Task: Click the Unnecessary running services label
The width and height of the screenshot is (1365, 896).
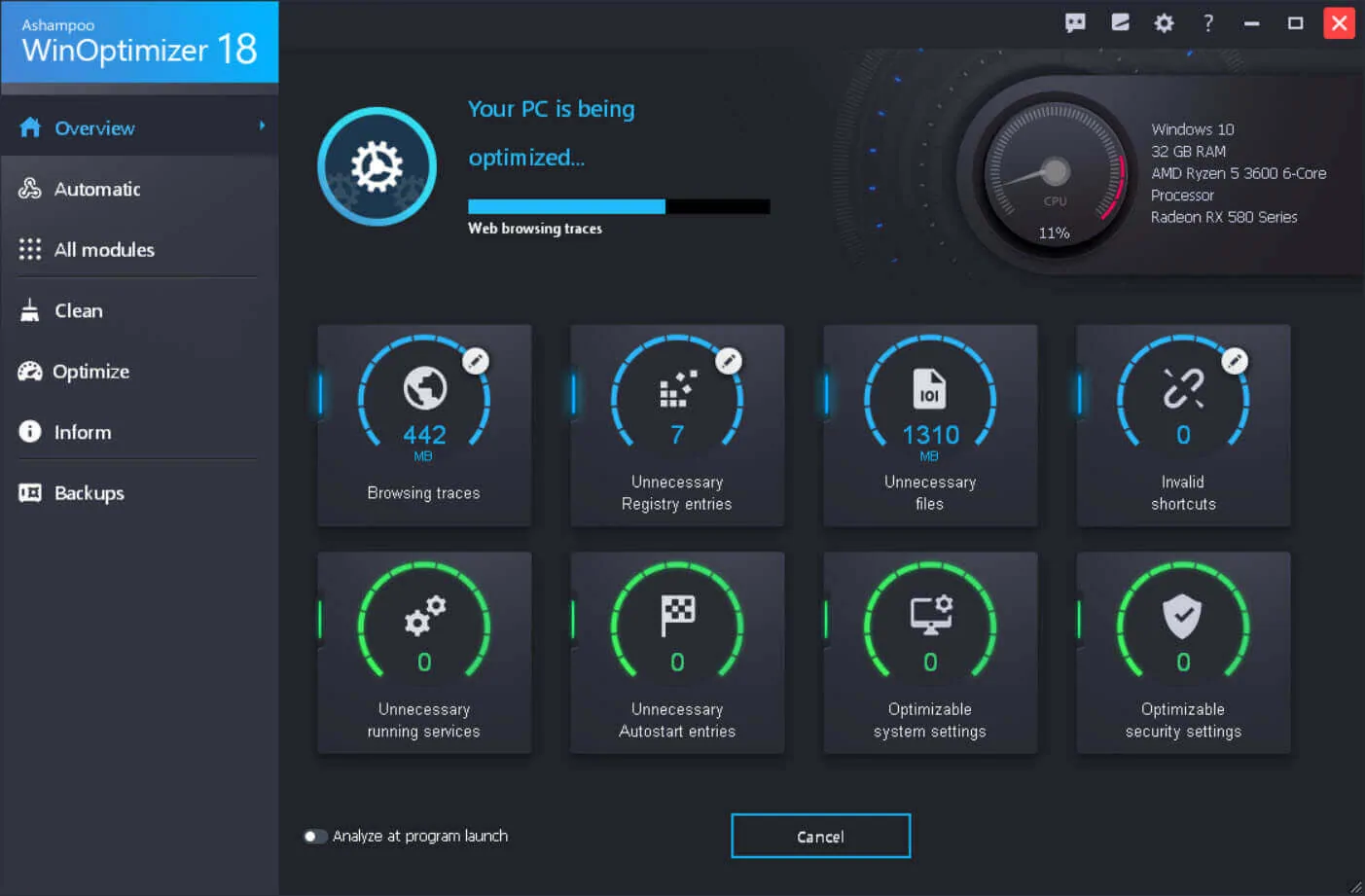Action: pyautogui.click(x=423, y=720)
